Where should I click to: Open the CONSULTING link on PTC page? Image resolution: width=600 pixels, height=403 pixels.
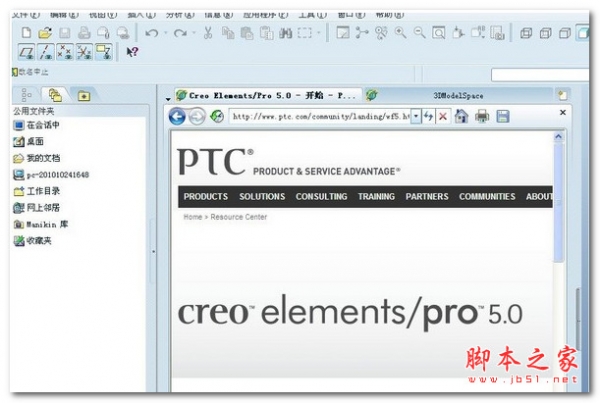pyautogui.click(x=321, y=197)
